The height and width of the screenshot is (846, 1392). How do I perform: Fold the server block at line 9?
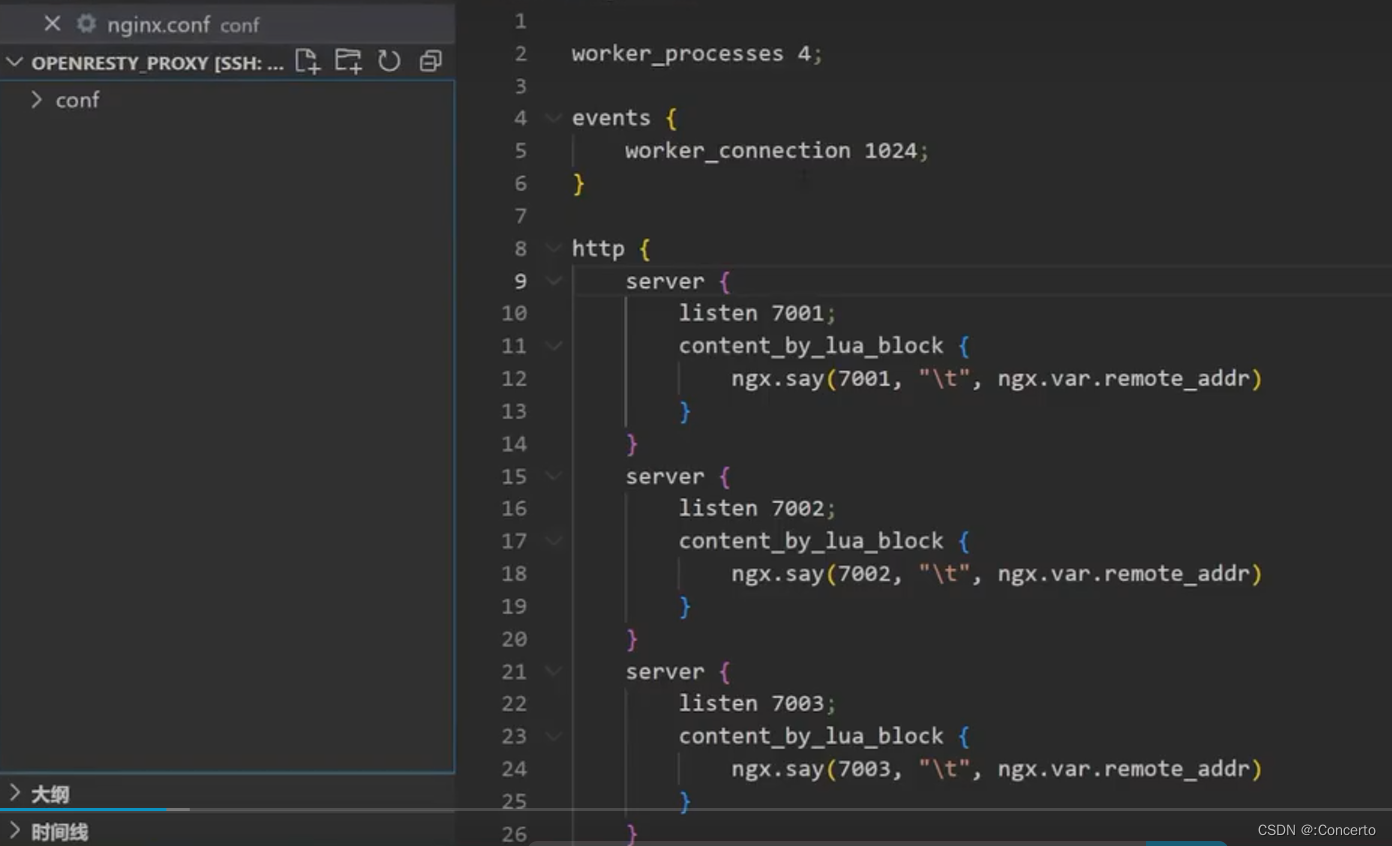click(553, 281)
